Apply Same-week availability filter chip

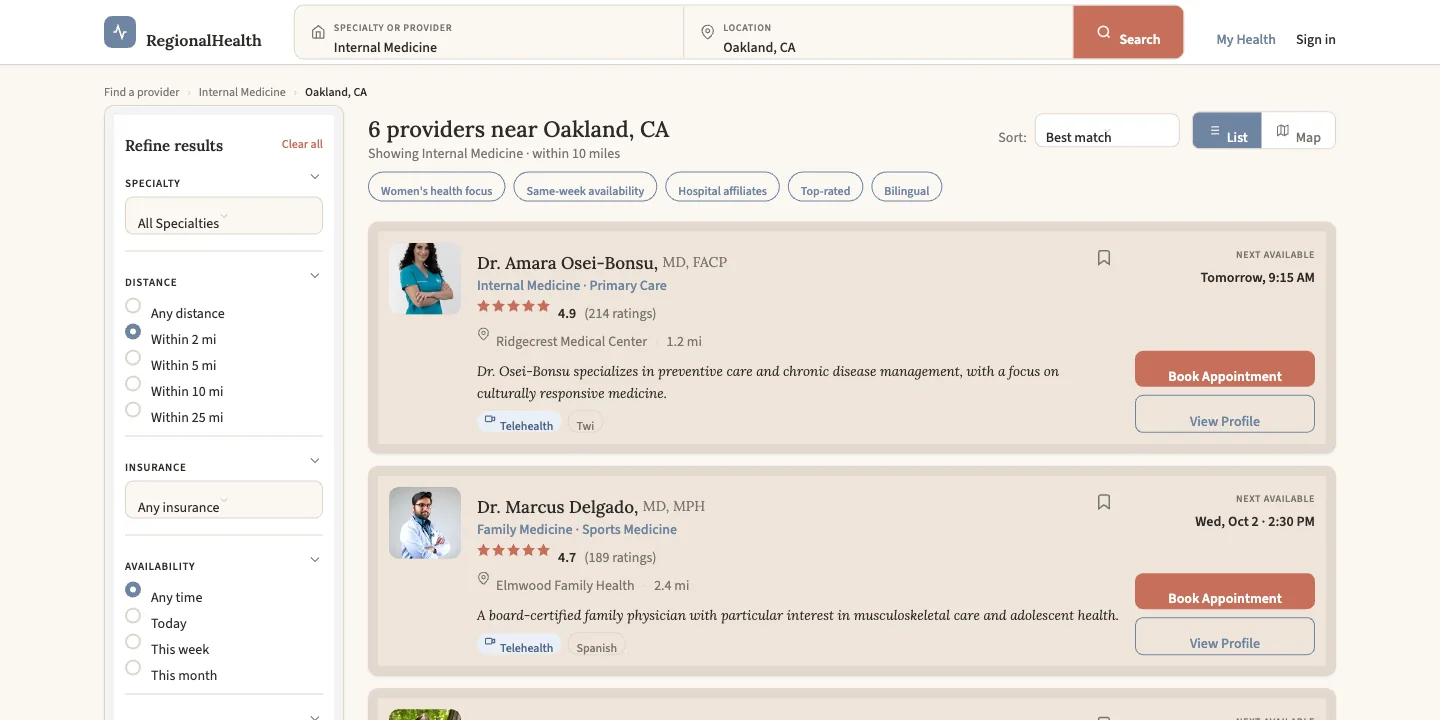coord(585,187)
